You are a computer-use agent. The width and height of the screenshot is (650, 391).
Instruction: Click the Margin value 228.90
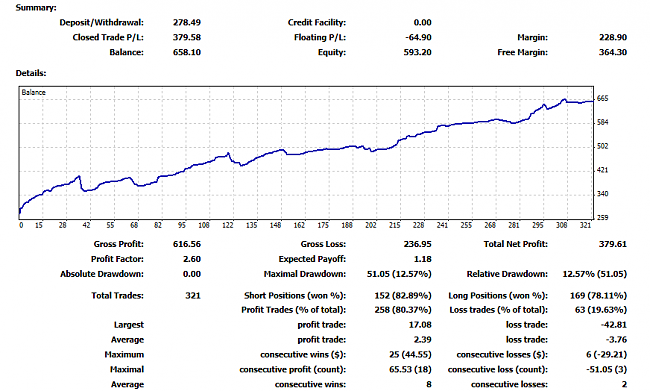click(613, 37)
